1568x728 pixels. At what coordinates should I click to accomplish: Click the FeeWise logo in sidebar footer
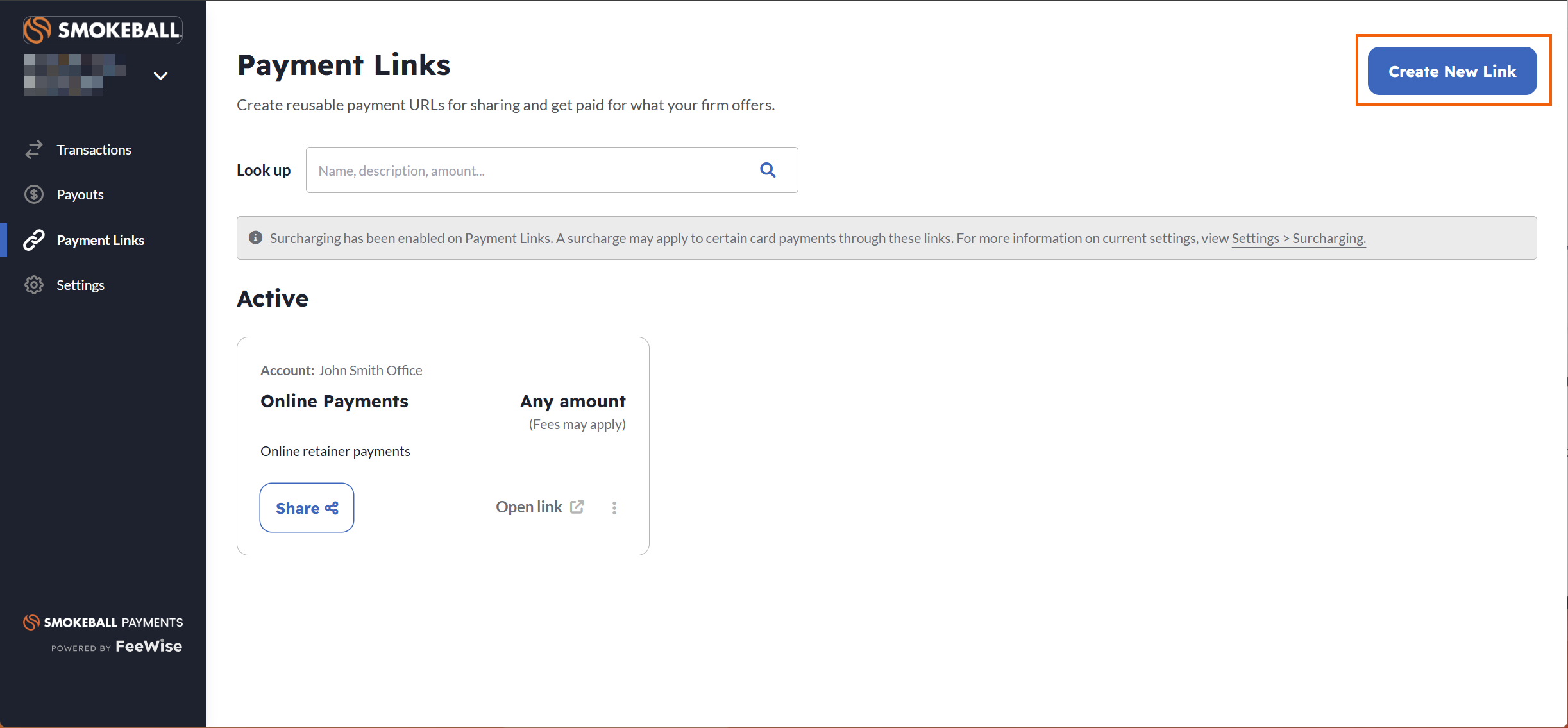[148, 646]
